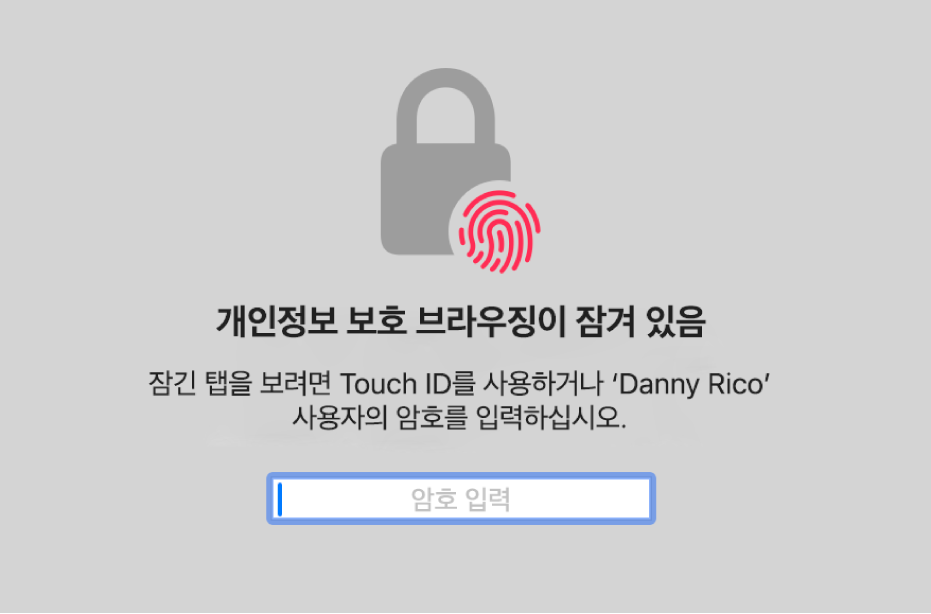Focus the 암호 입력 password field
The height and width of the screenshot is (614, 931).
click(461, 499)
